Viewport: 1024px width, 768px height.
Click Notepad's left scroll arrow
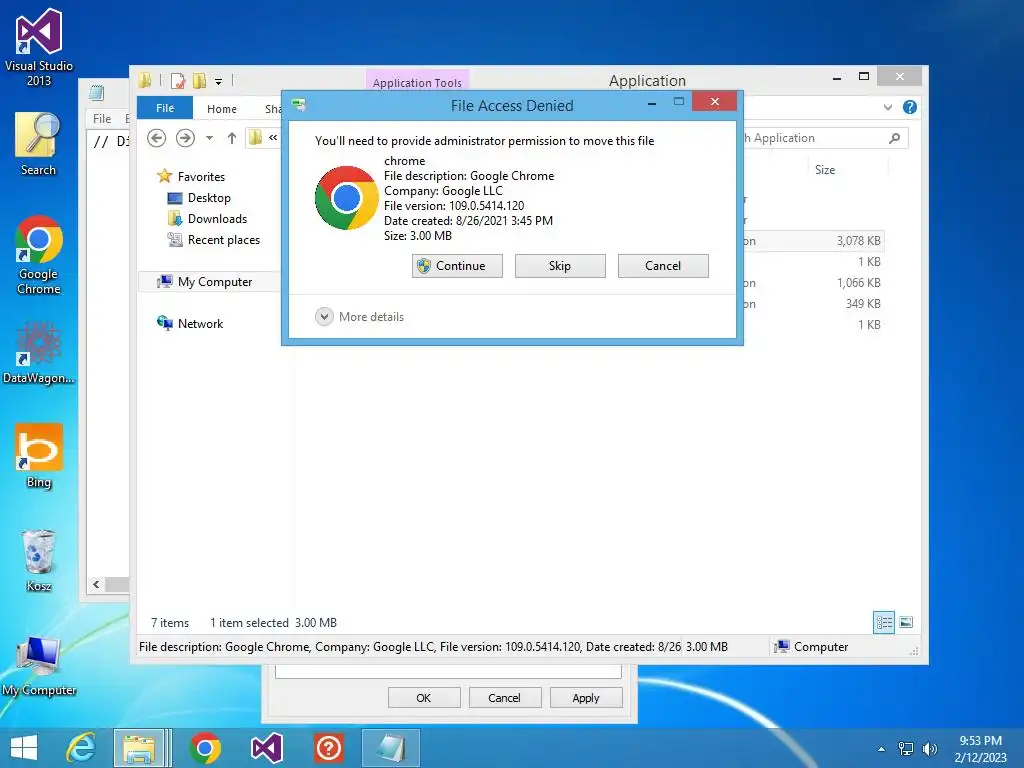[96, 584]
